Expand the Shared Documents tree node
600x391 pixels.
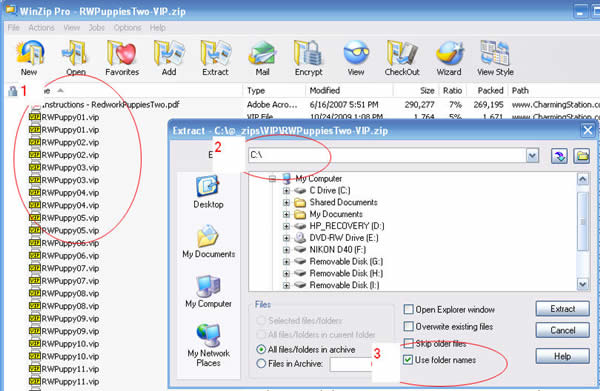(286, 202)
